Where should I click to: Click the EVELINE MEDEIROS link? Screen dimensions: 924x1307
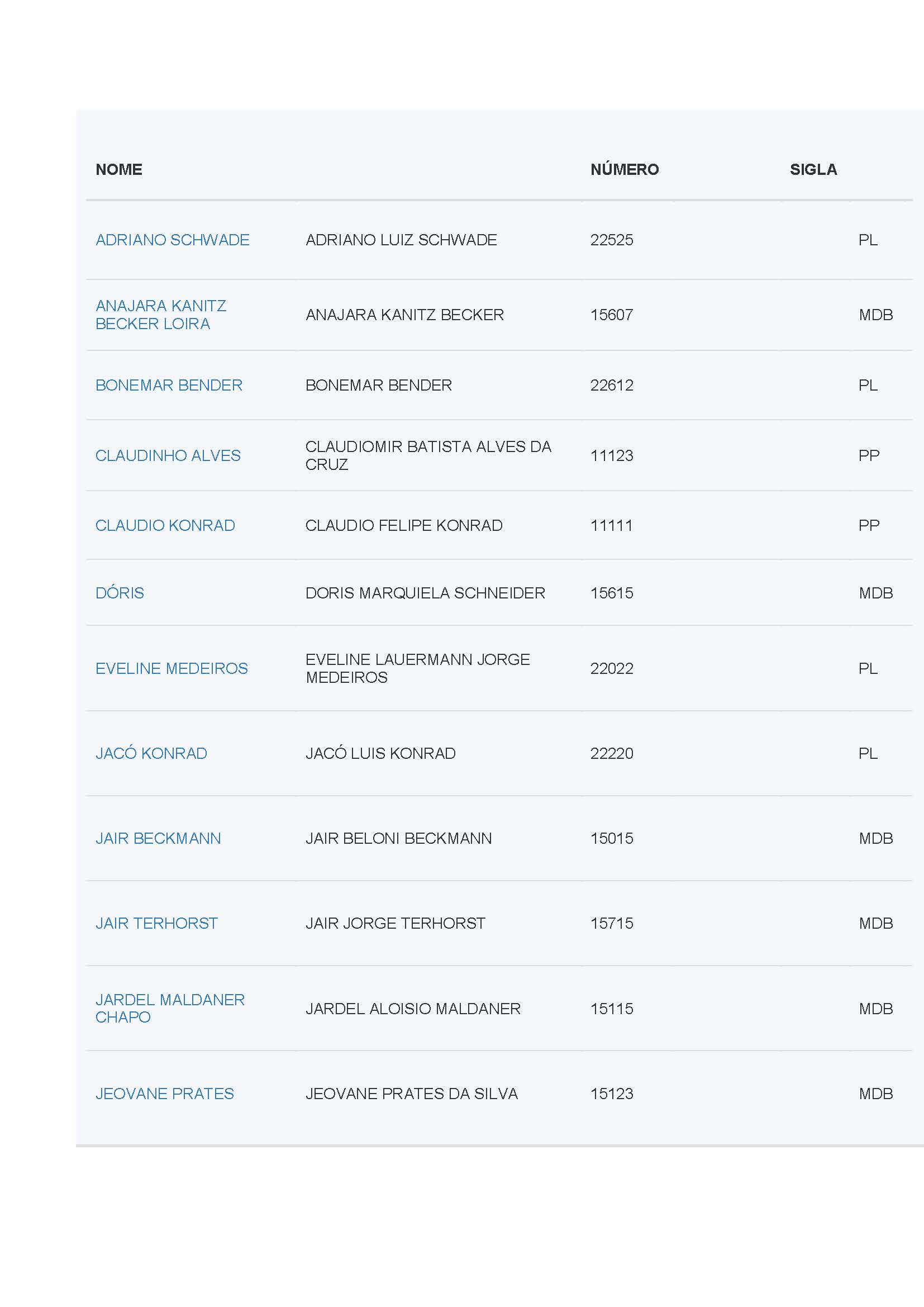(x=172, y=668)
